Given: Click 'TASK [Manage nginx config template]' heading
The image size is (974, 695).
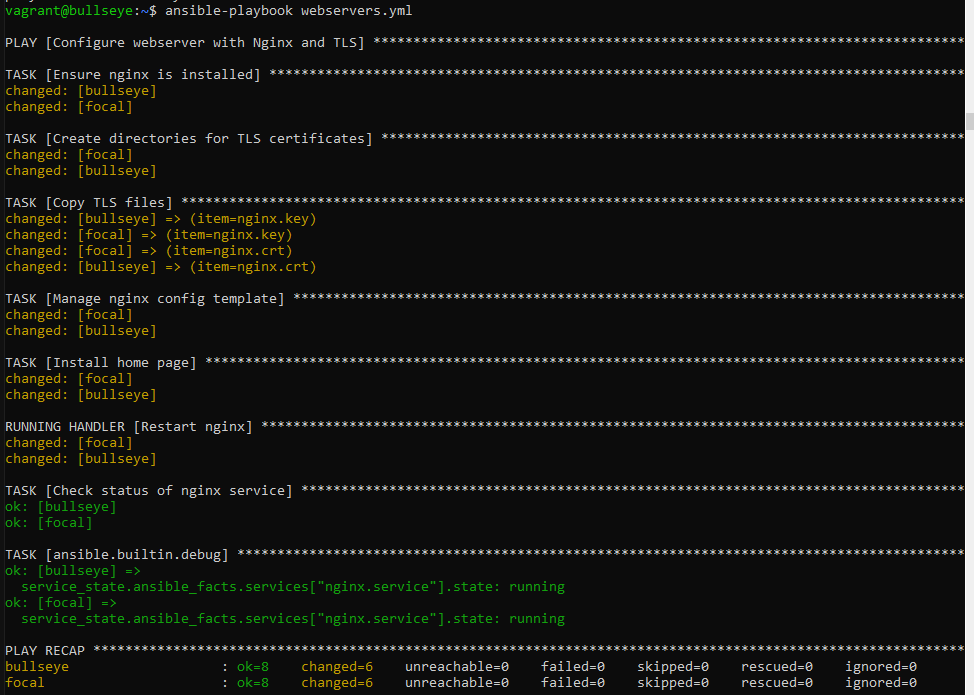Looking at the screenshot, I should pos(145,299).
